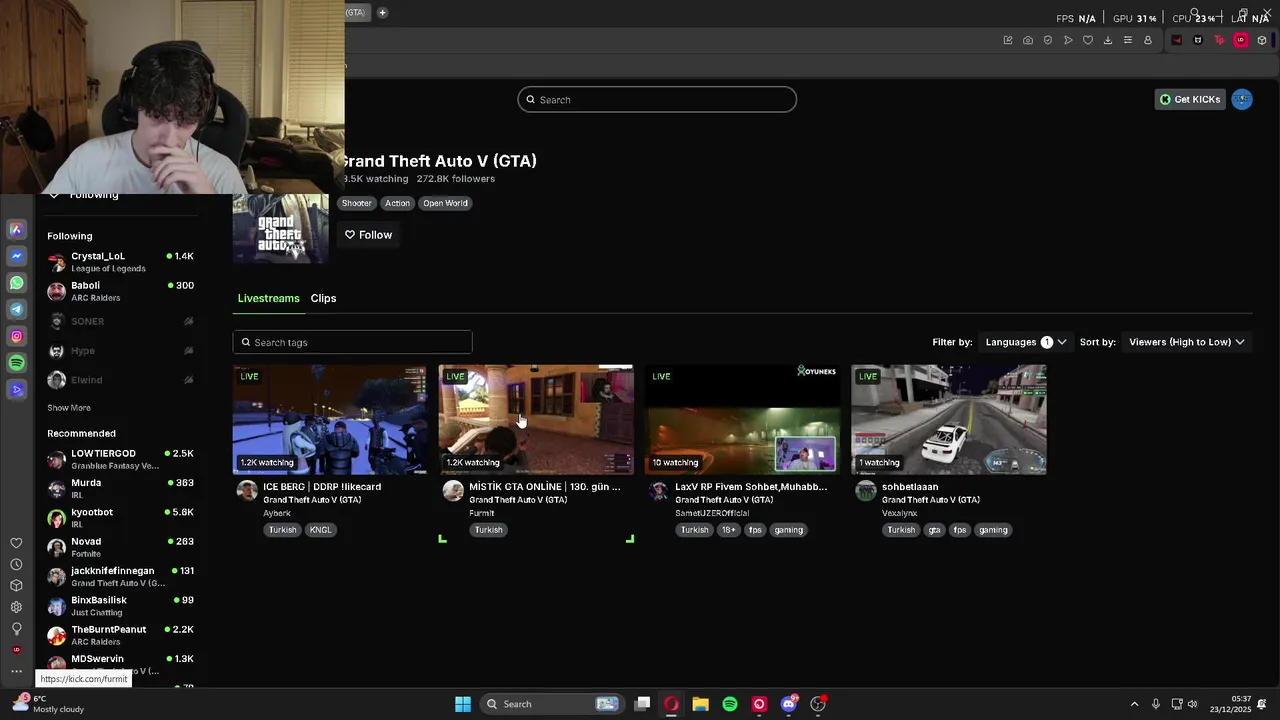This screenshot has width=1280, height=720.
Task: Open MİSTİK GTA ONLİNE stream thumbnail
Action: 536,419
